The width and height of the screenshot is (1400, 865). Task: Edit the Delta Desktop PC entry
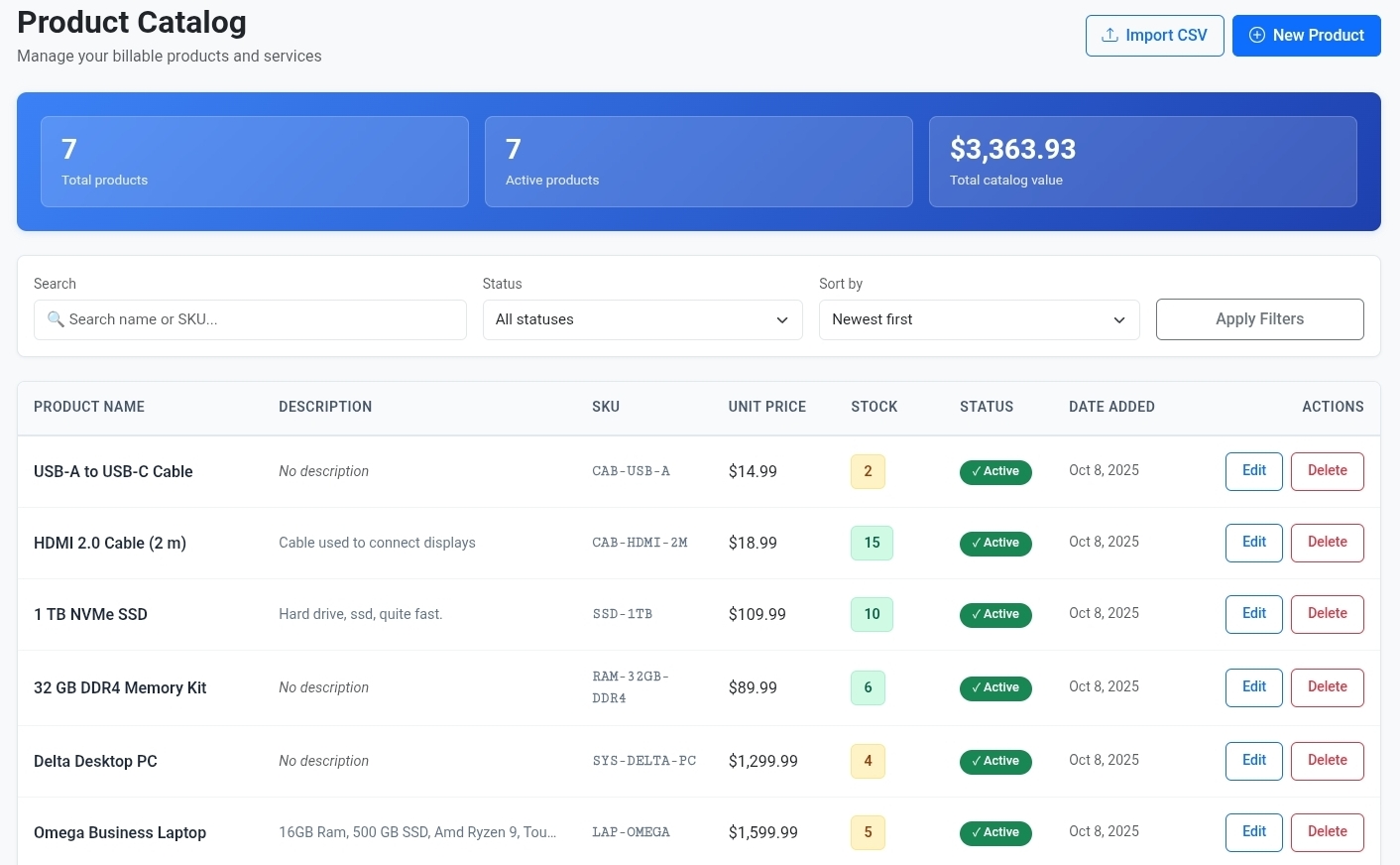coord(1253,761)
